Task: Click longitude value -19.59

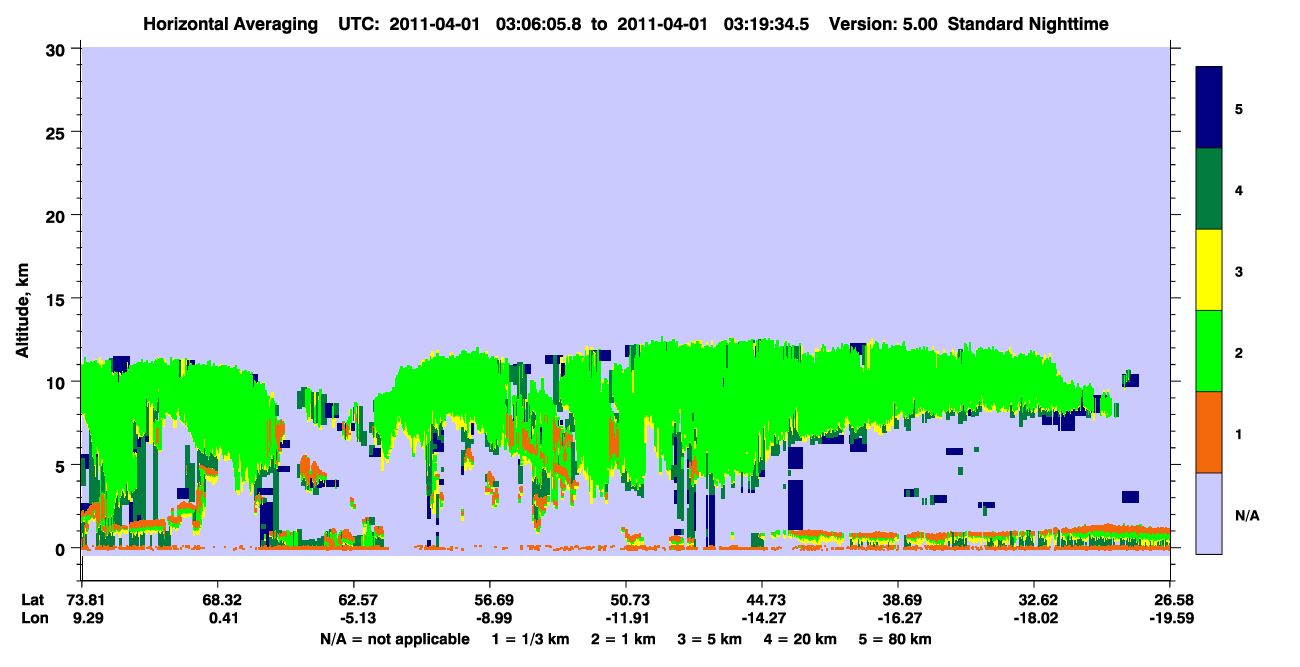Action: [1170, 618]
